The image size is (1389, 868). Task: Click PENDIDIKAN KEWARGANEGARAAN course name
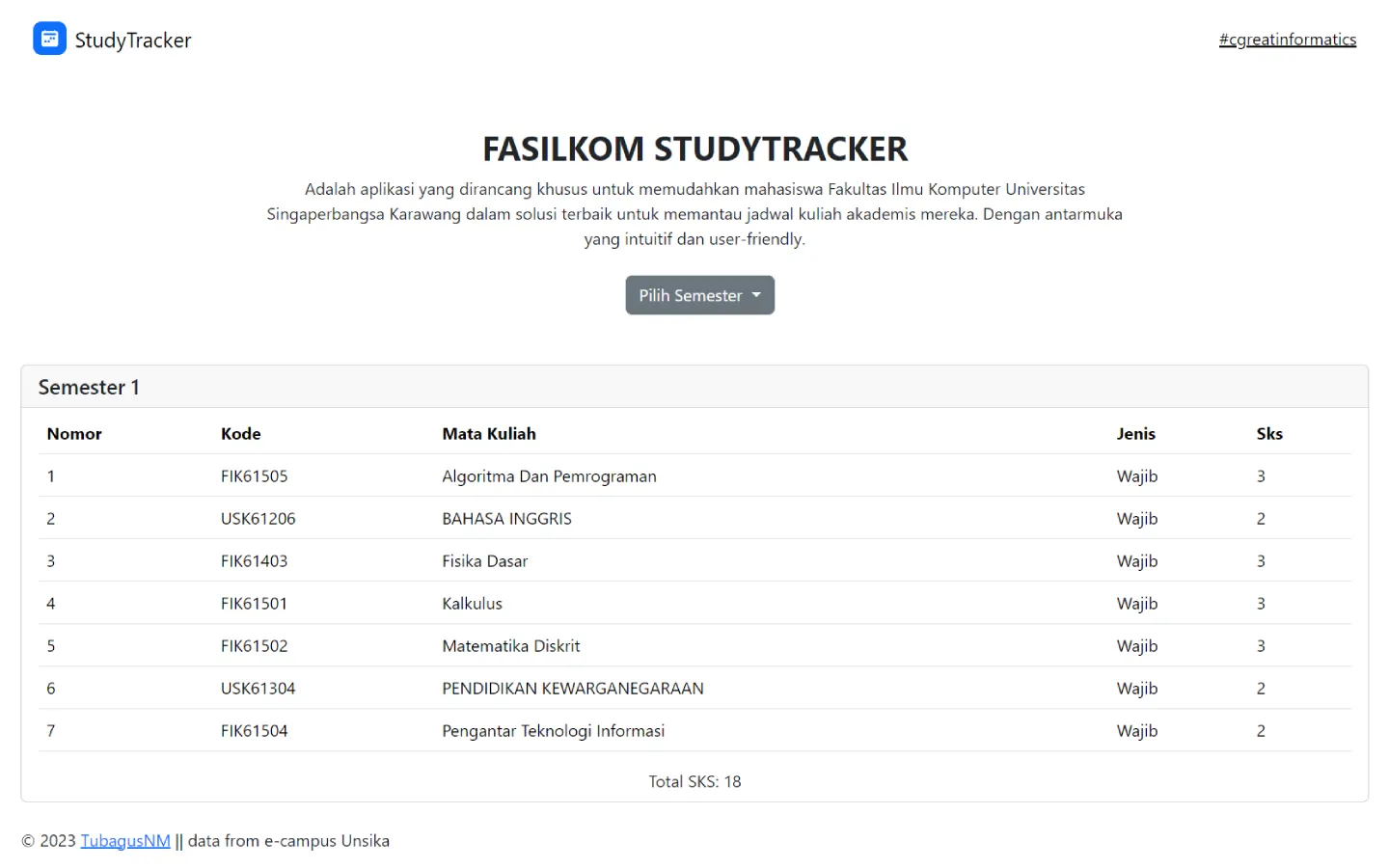click(x=573, y=689)
